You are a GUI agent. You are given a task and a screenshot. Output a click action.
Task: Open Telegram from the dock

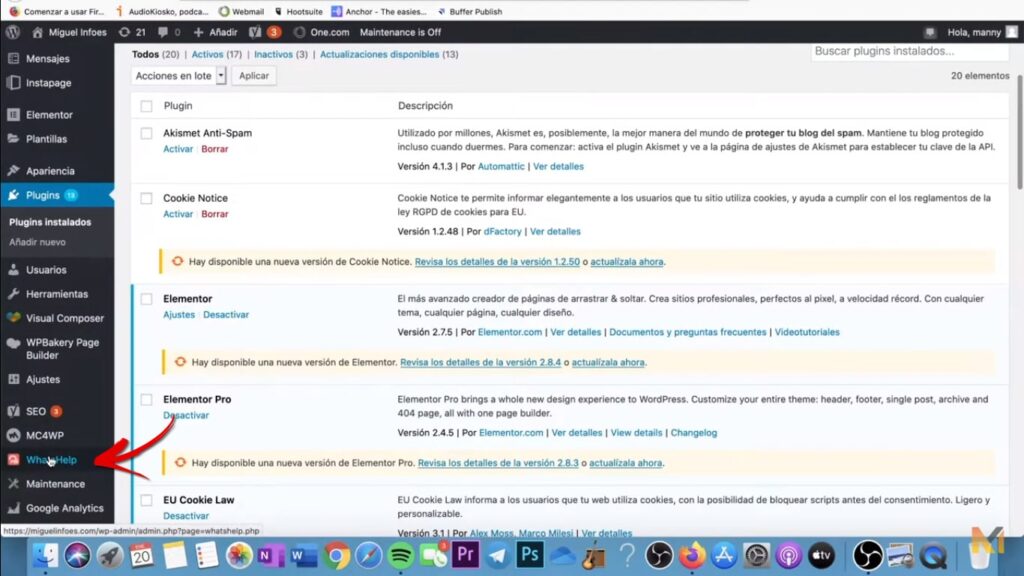click(x=498, y=556)
